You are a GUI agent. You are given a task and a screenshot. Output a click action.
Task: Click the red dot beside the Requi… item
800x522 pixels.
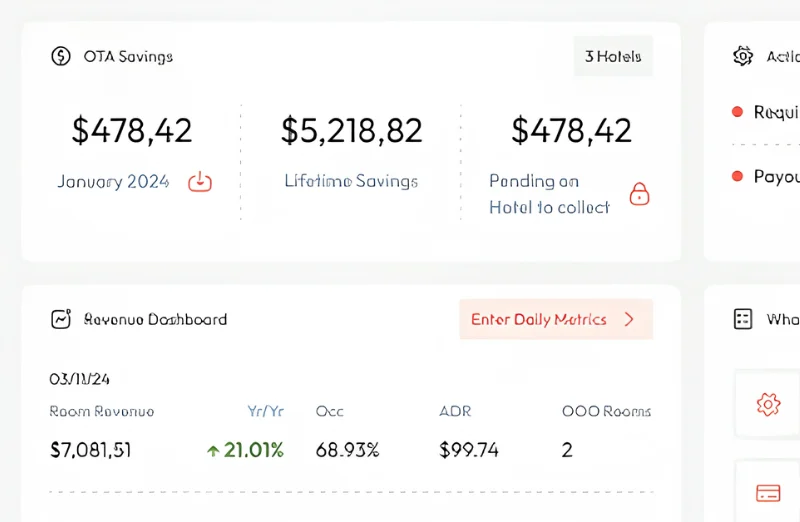pos(737,112)
